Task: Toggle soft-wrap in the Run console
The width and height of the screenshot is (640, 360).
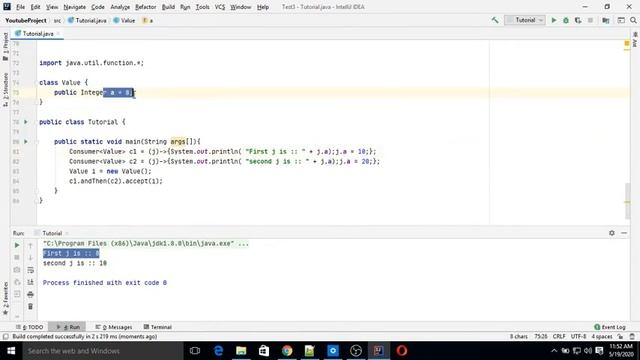Action: pos(30,270)
